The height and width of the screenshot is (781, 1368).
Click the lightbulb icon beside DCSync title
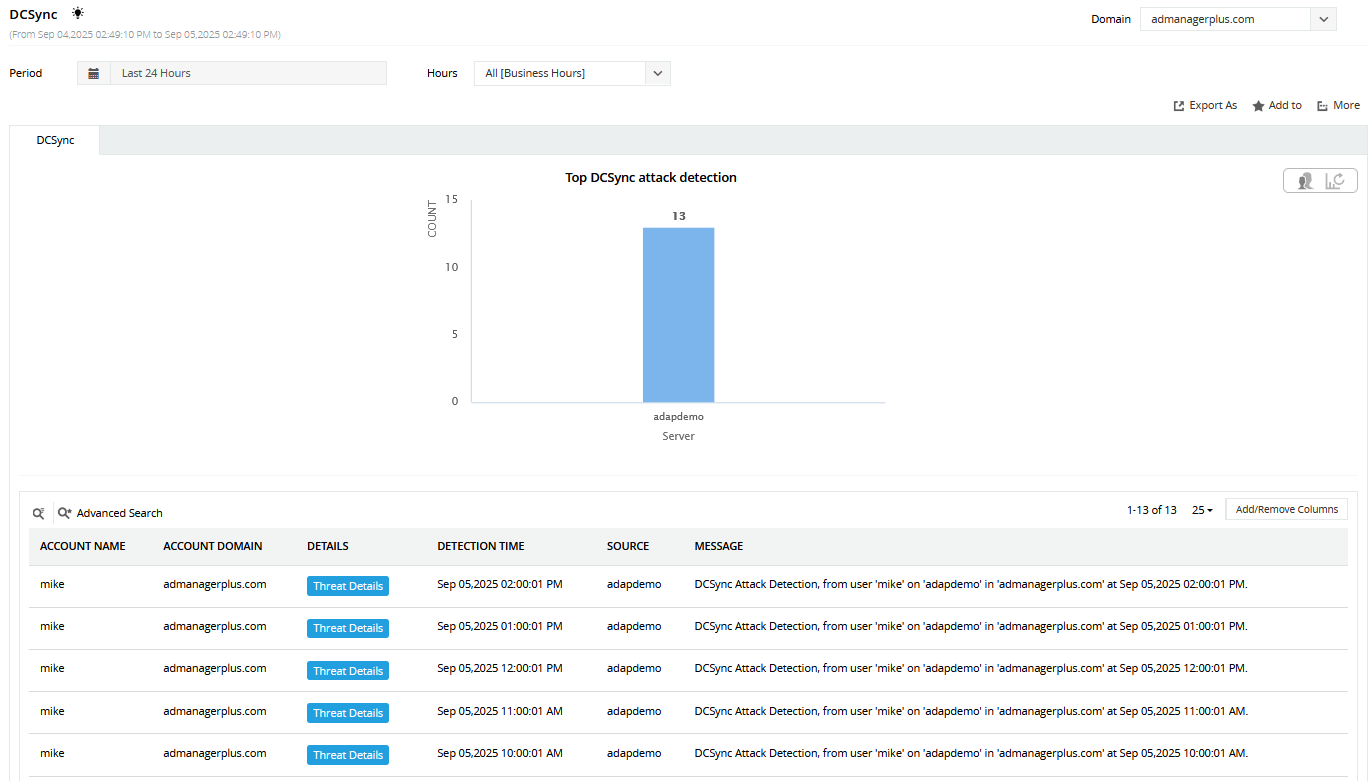[78, 13]
